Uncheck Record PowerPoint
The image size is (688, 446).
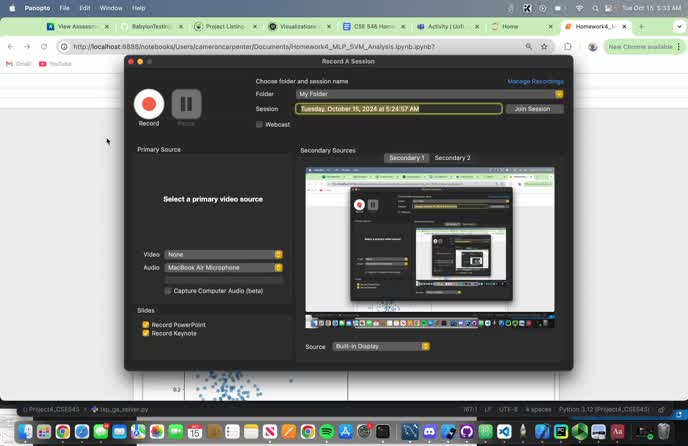[146, 325]
